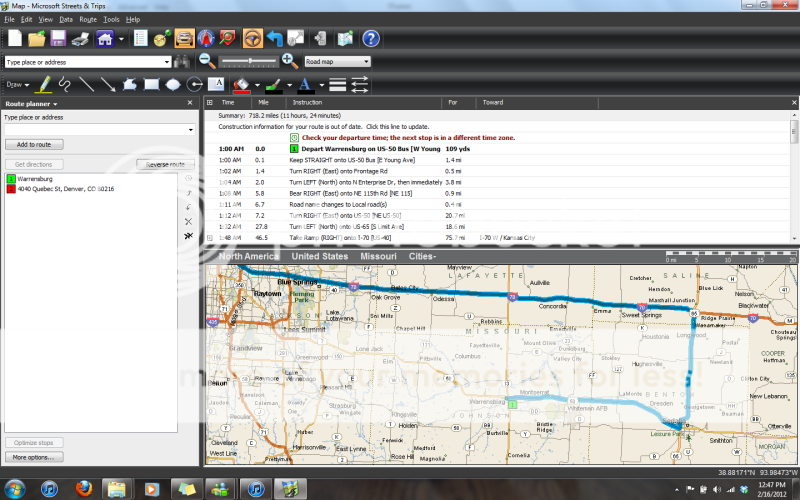Image resolution: width=800 pixels, height=500 pixels.
Task: Click the Arrow style icon
Action: (x=360, y=84)
